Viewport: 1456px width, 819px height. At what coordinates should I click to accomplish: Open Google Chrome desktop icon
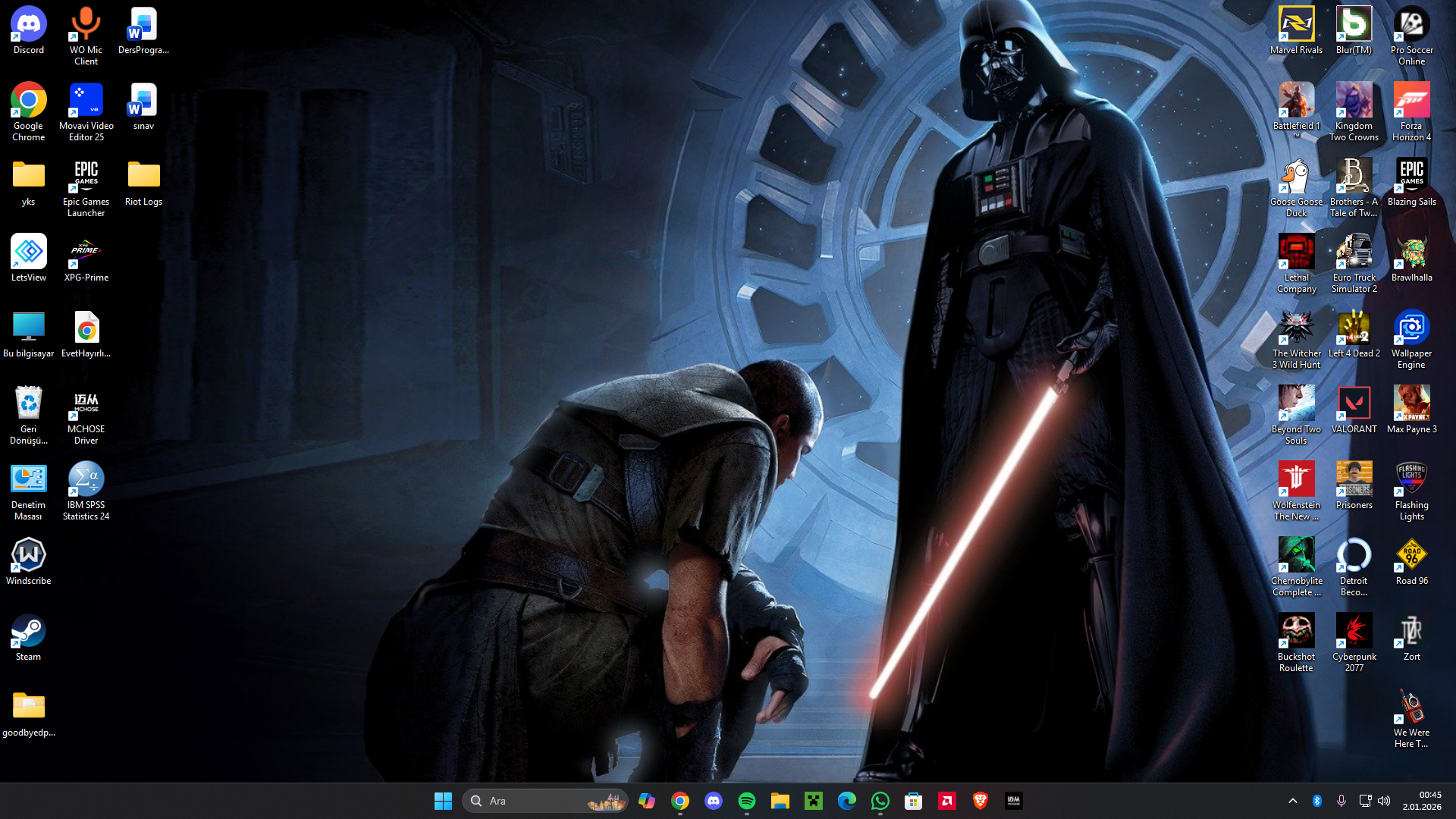pos(29,111)
